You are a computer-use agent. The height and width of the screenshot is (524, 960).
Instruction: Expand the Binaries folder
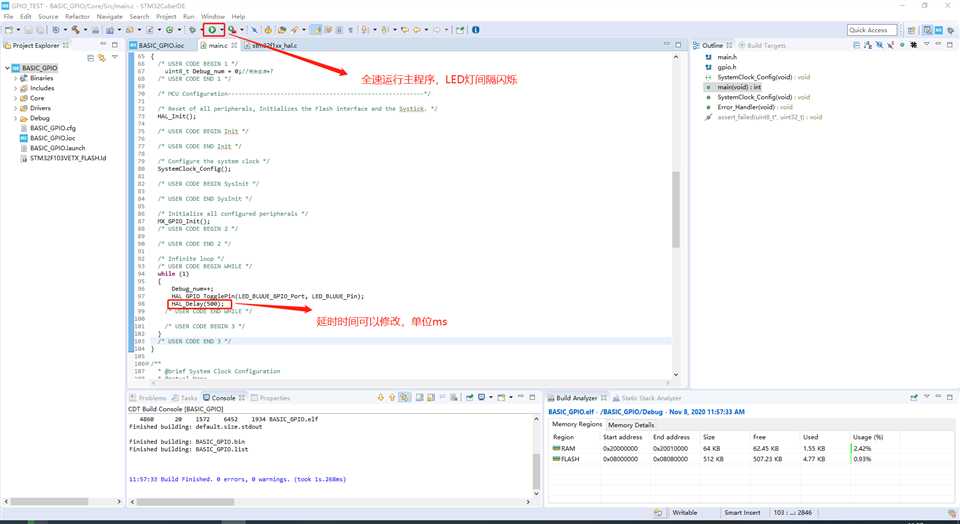(15, 78)
